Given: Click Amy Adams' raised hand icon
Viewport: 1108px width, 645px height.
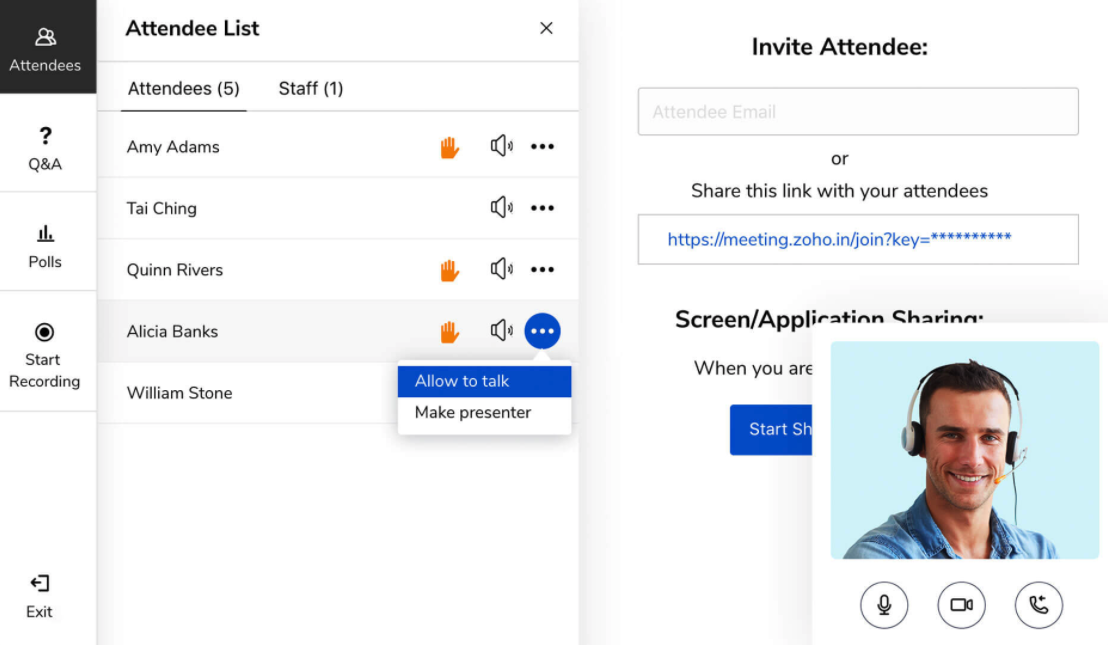Looking at the screenshot, I should 449,147.
